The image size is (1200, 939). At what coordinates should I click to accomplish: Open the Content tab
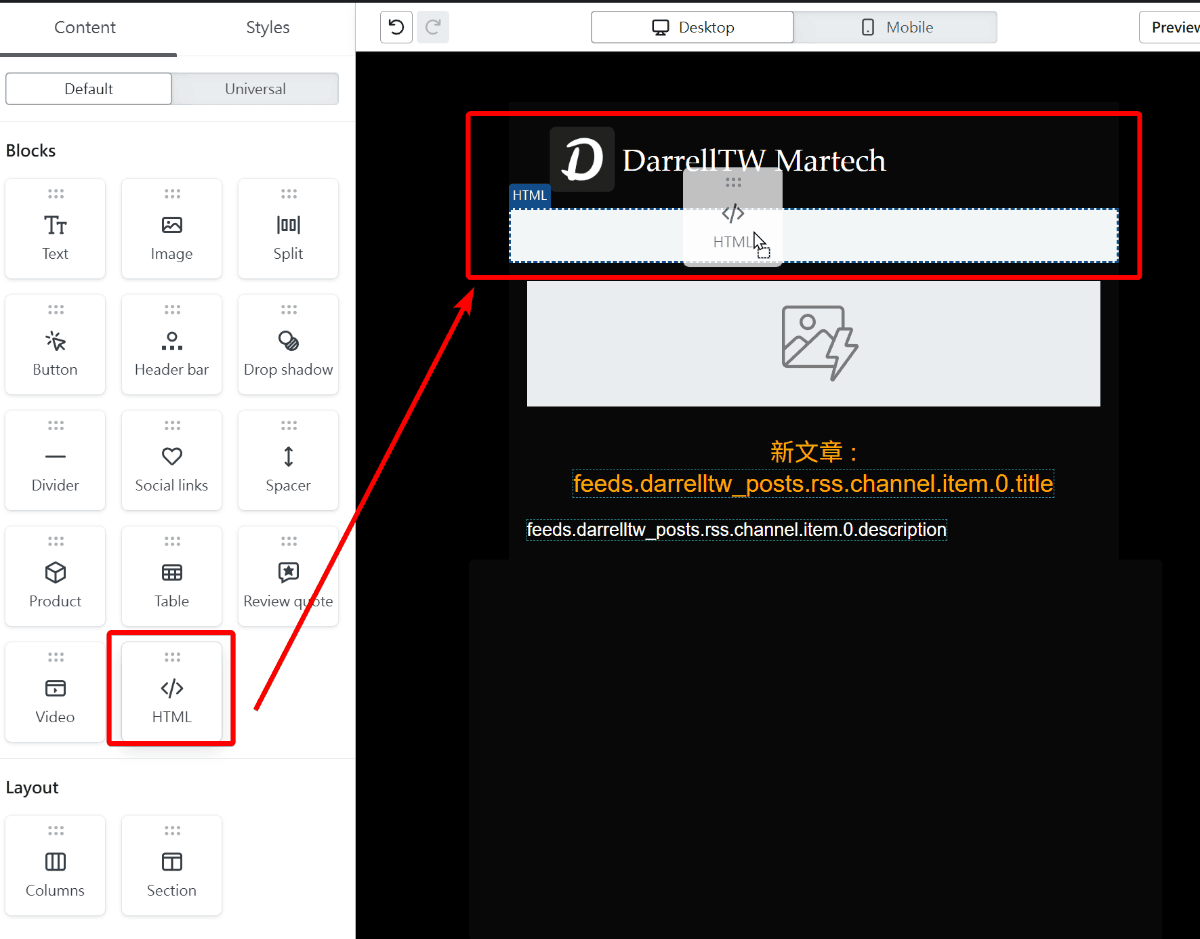pos(85,29)
